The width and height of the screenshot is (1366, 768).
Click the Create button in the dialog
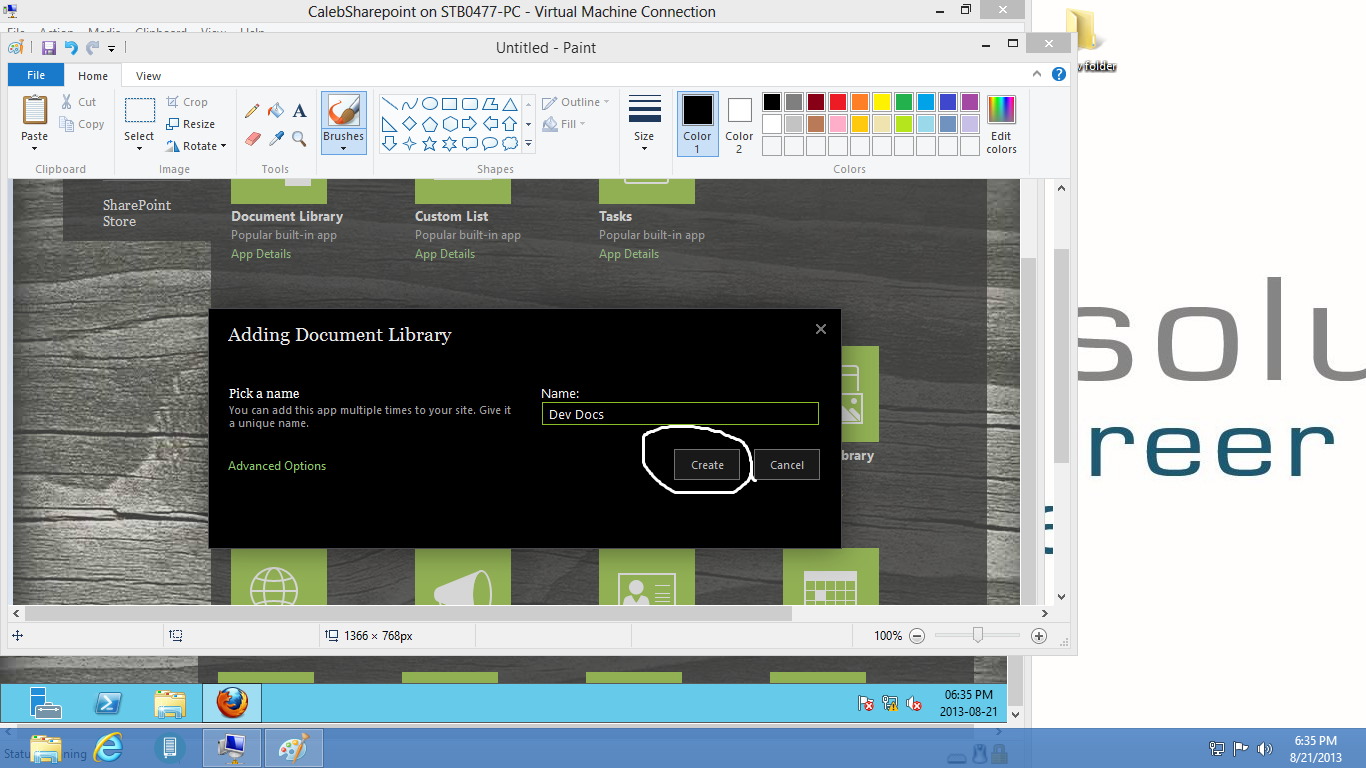pos(707,465)
